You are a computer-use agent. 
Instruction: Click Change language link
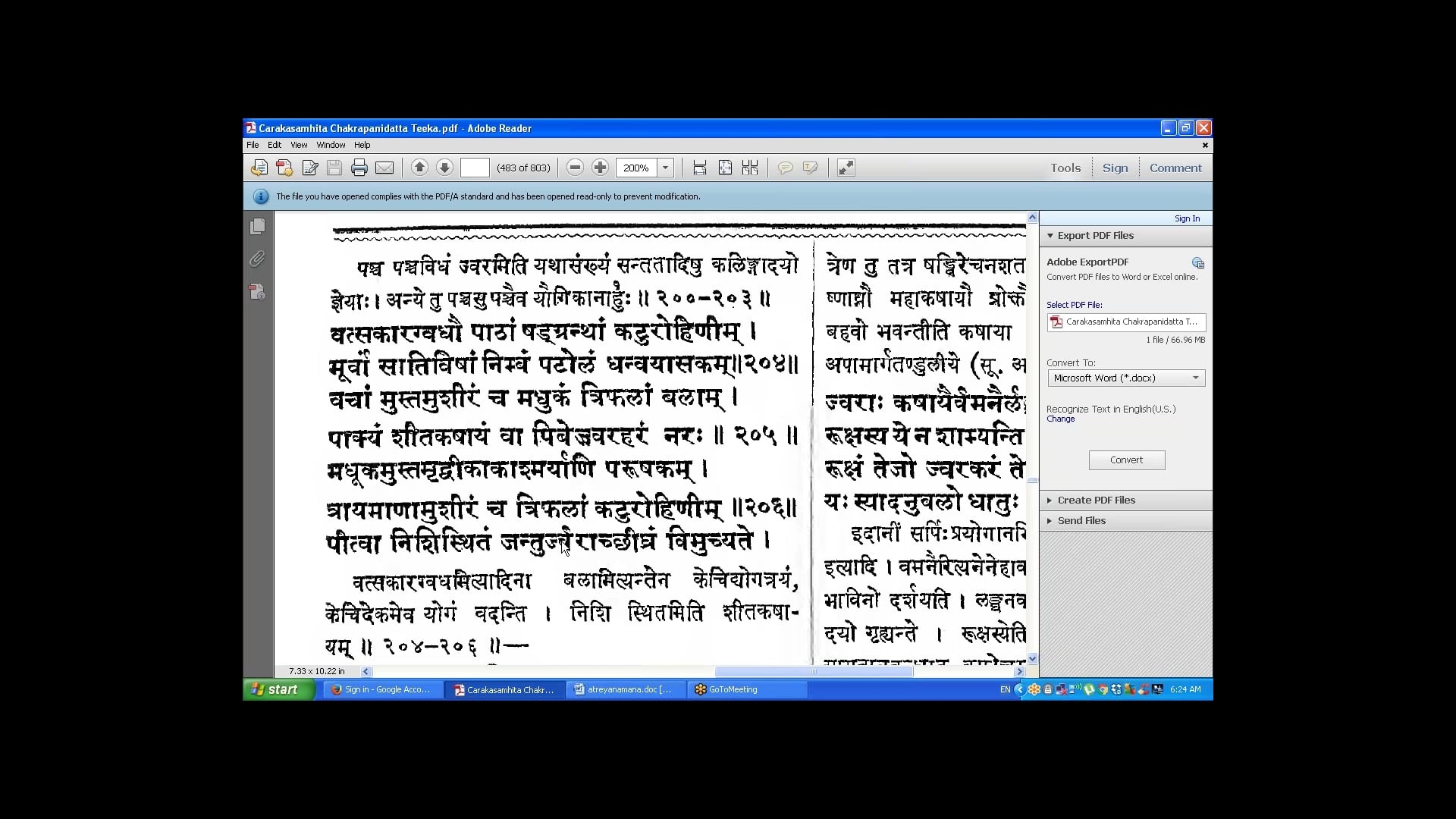tap(1060, 419)
